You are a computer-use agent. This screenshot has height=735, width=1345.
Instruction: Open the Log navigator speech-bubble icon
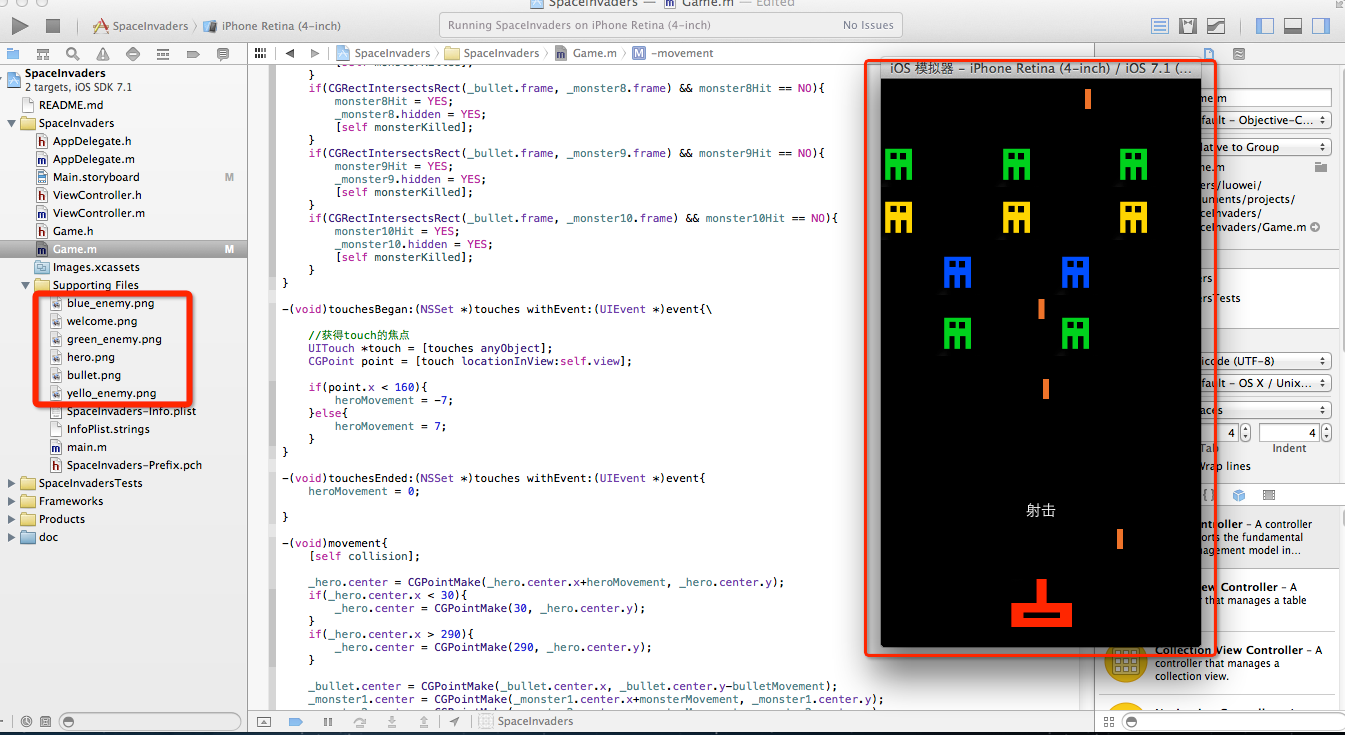(223, 53)
